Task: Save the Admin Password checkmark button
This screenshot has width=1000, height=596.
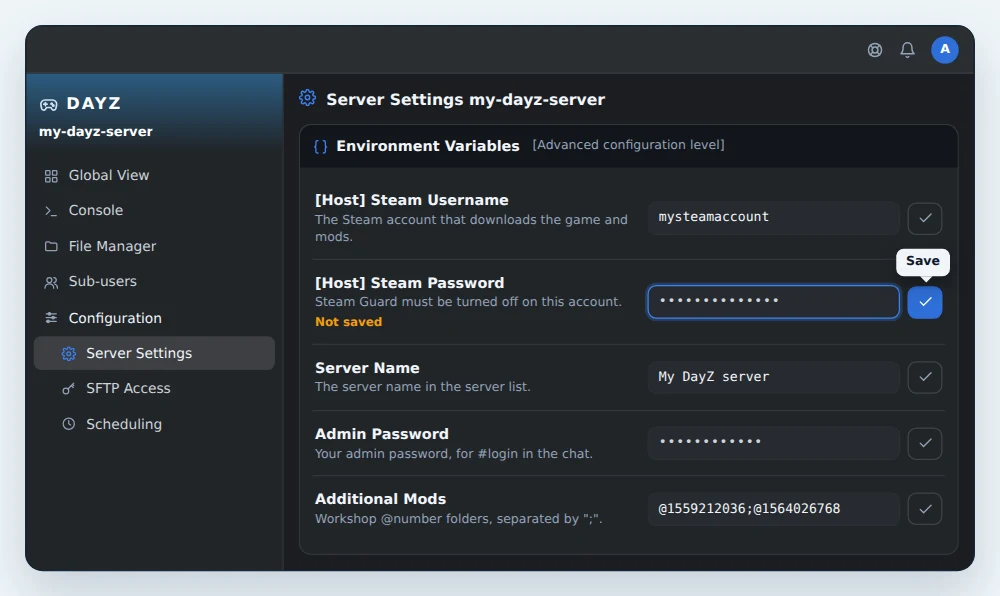Action: [925, 443]
